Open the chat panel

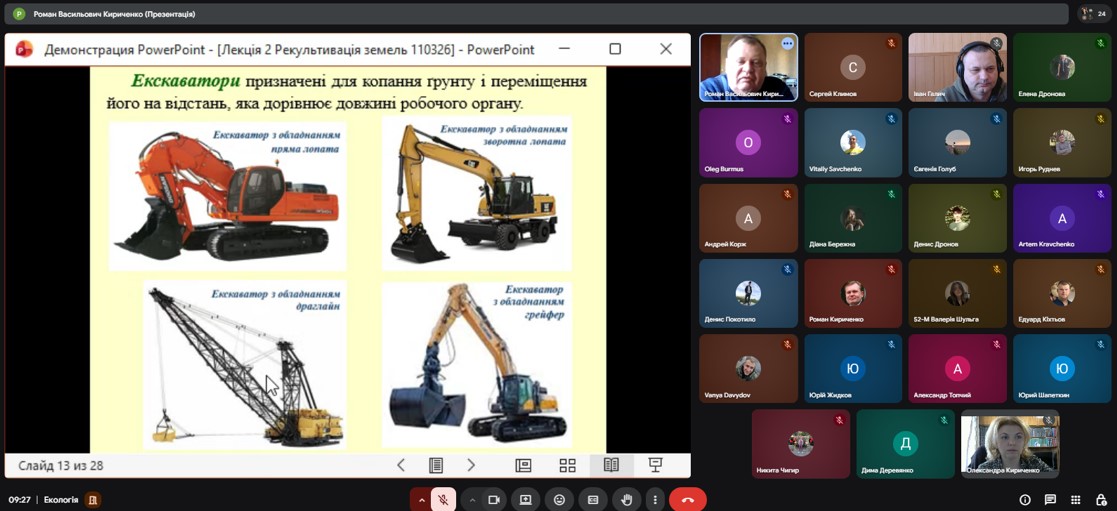click(1050, 500)
